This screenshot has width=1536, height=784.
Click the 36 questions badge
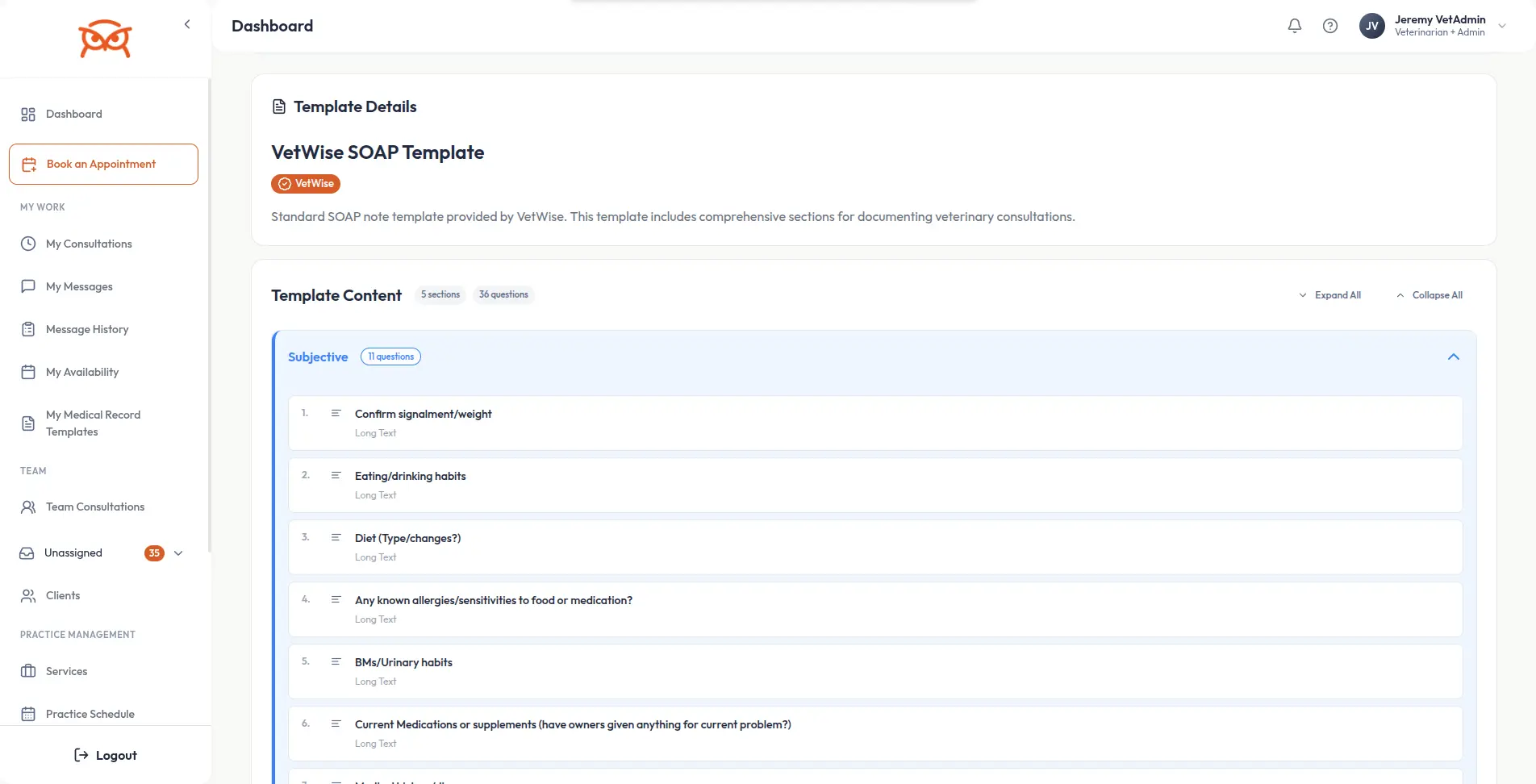503,295
